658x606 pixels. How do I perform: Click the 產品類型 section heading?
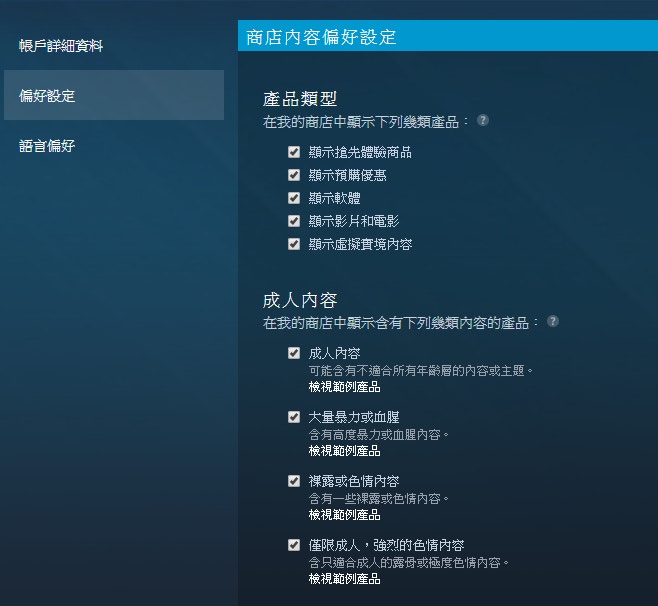point(300,98)
